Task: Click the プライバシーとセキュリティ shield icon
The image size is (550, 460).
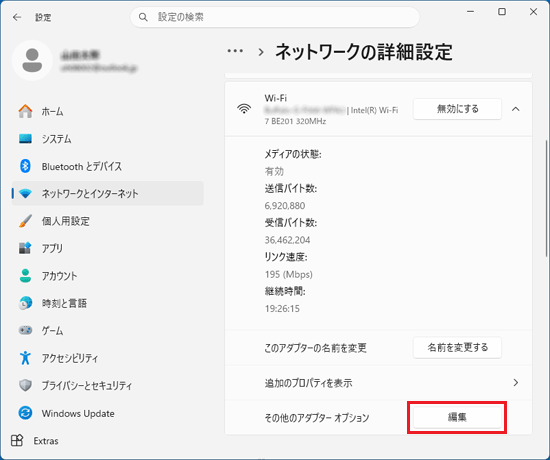Action: click(x=25, y=385)
